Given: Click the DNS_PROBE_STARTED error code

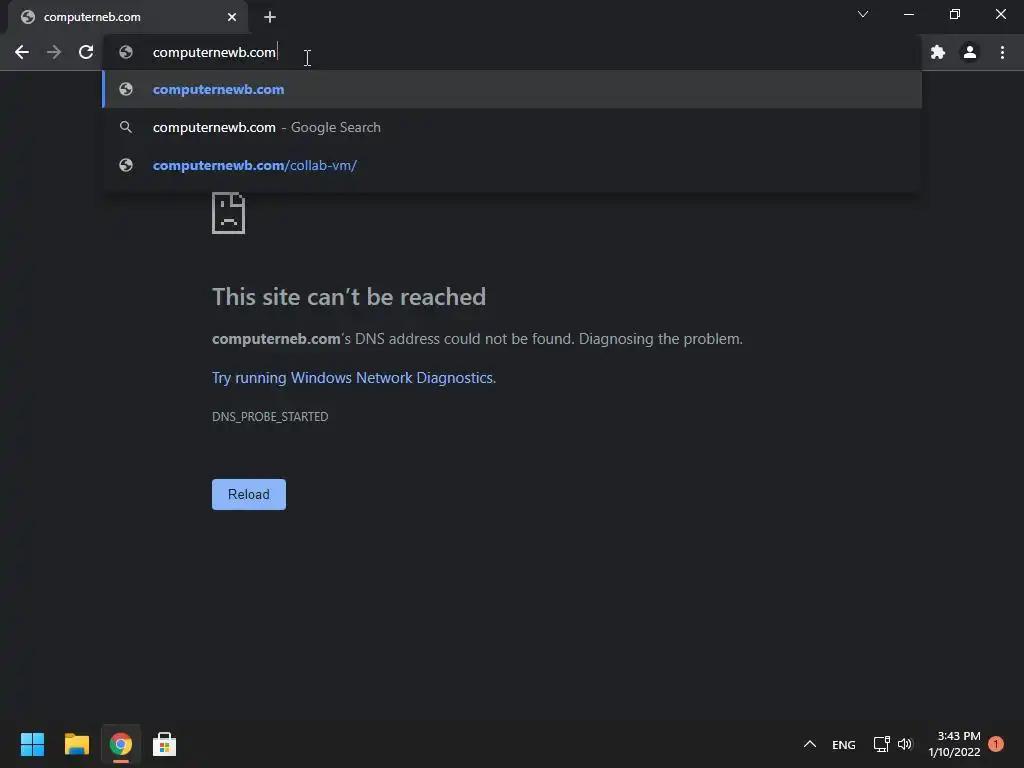Looking at the screenshot, I should pyautogui.click(x=270, y=417).
